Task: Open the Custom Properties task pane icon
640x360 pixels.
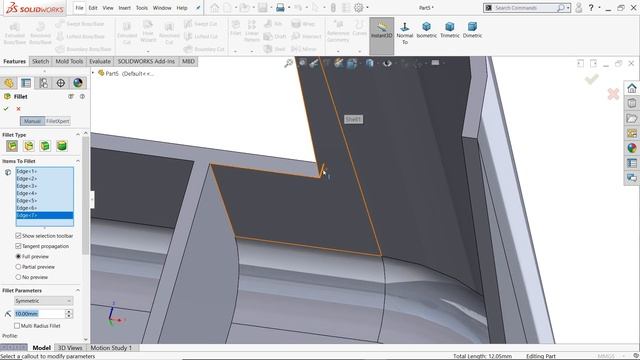Action: click(632, 163)
